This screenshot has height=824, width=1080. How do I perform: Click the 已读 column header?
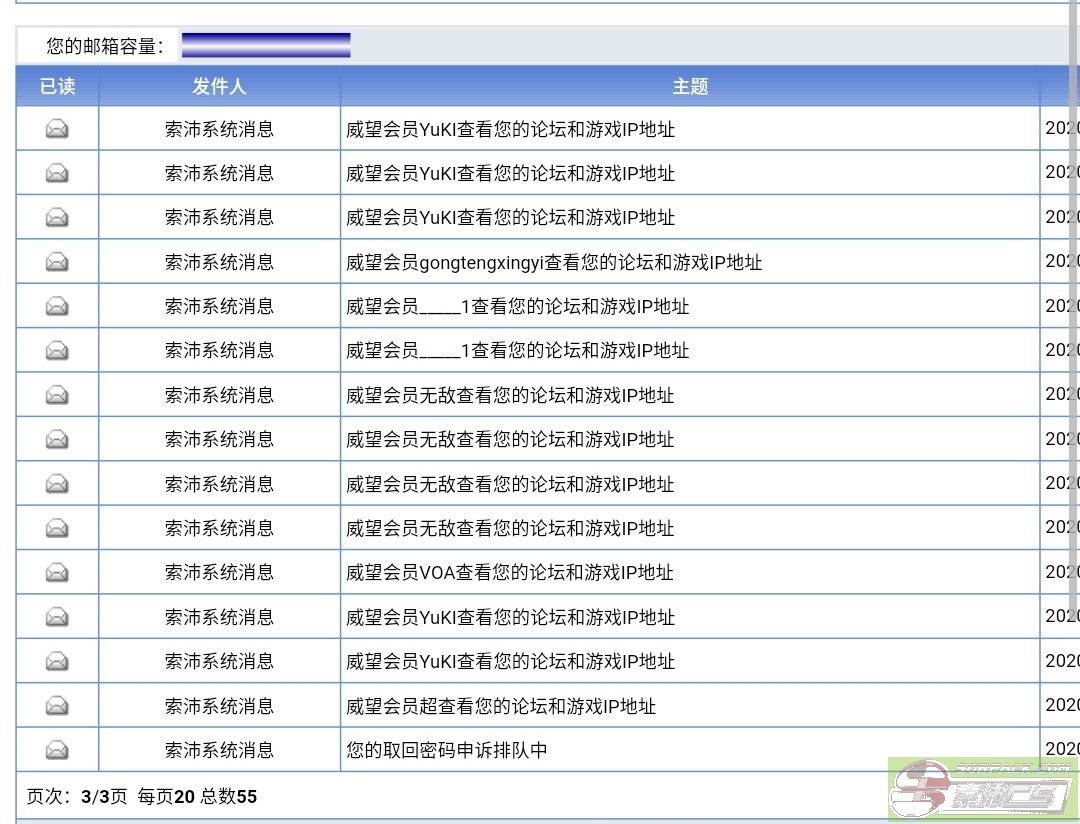[x=57, y=87]
